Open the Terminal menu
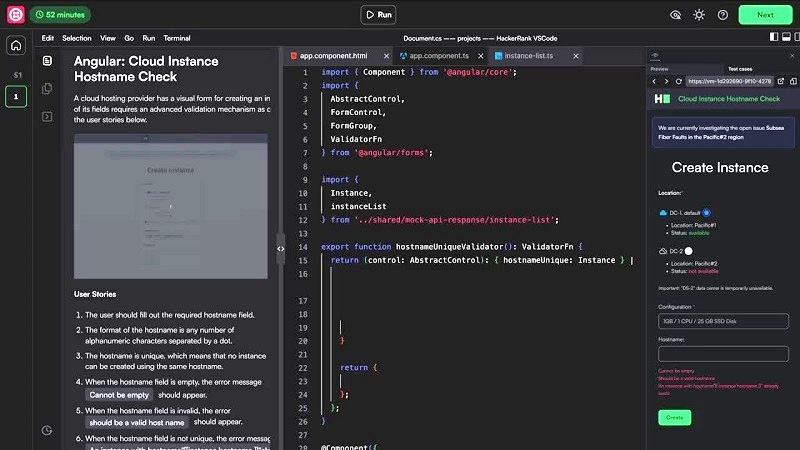 (x=177, y=37)
